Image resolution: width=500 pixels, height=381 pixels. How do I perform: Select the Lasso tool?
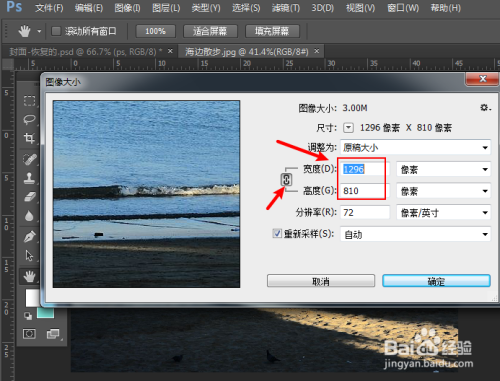29,119
